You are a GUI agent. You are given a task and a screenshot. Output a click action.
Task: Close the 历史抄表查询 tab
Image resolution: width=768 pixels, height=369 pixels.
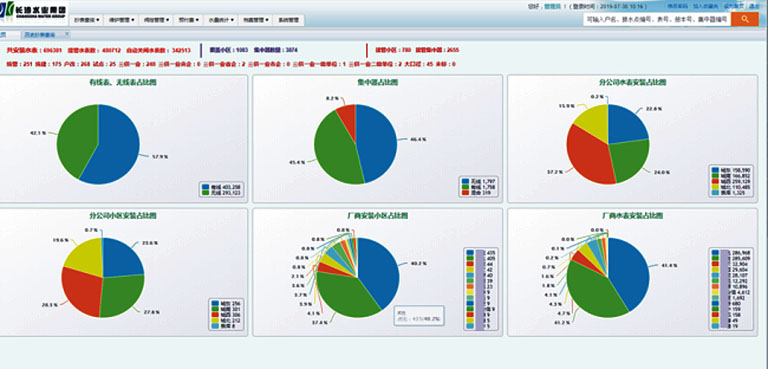pyautogui.click(x=67, y=34)
